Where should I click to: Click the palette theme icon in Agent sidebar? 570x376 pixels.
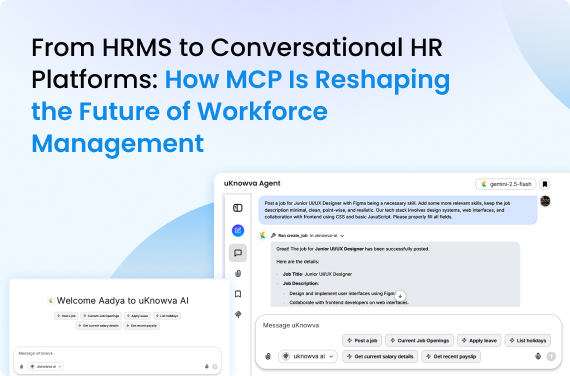point(238,315)
